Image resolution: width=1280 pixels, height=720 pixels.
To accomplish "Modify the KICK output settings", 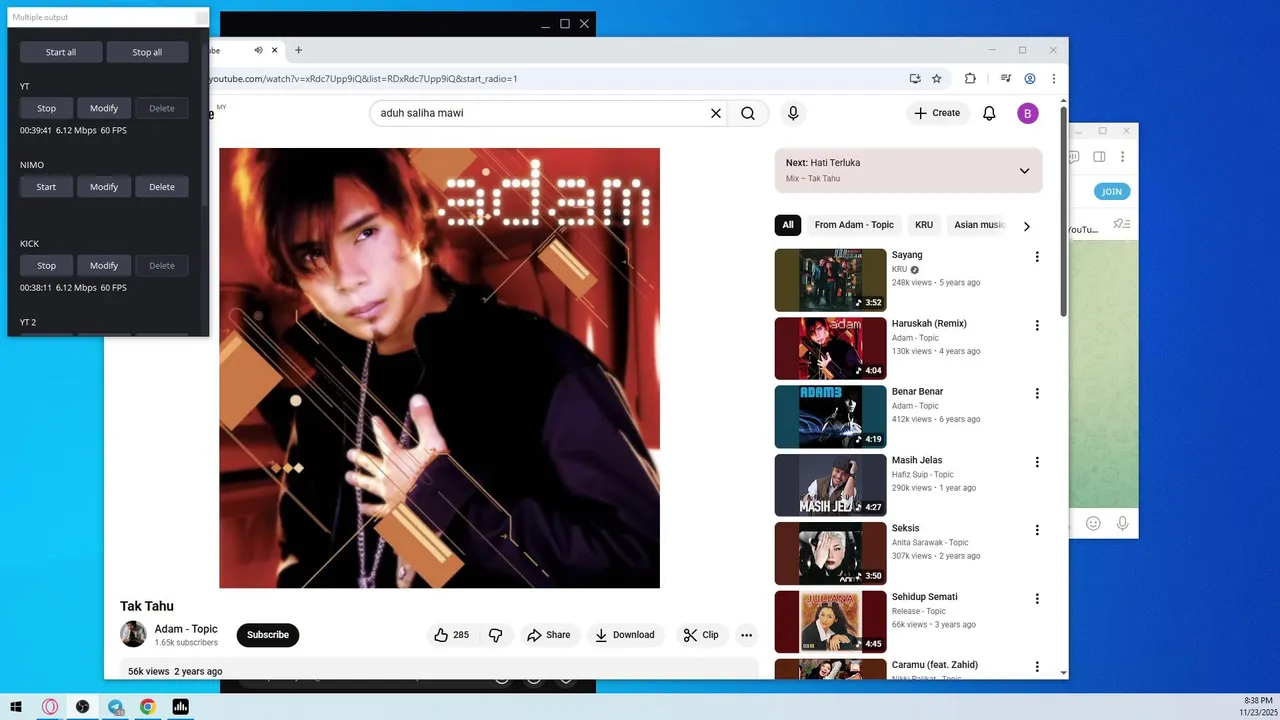I will tap(104, 266).
